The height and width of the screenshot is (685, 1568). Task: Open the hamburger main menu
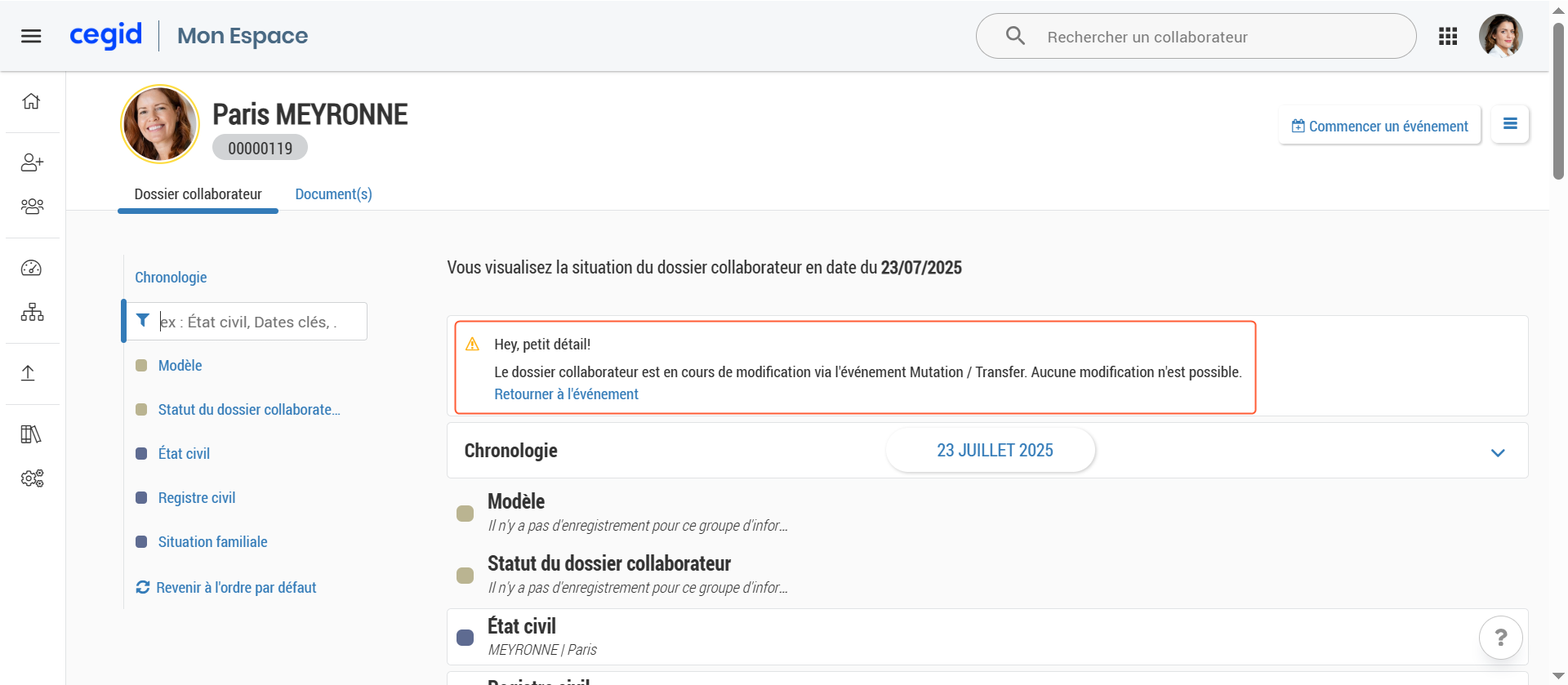click(x=31, y=36)
